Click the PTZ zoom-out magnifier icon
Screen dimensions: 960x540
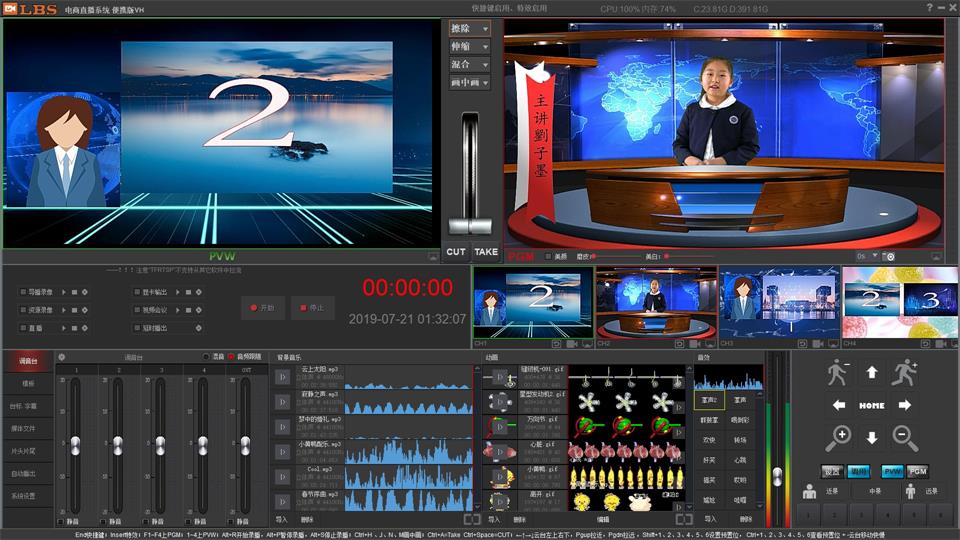(904, 437)
